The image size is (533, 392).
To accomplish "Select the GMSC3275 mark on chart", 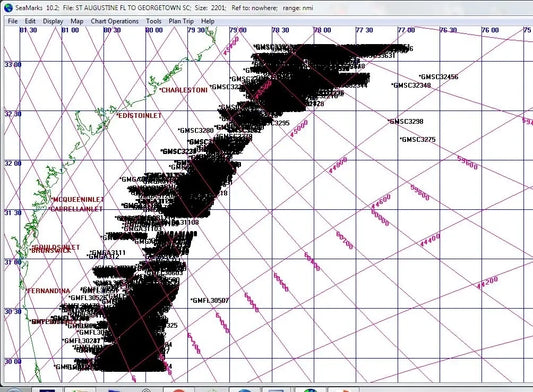I will tap(418, 139).
